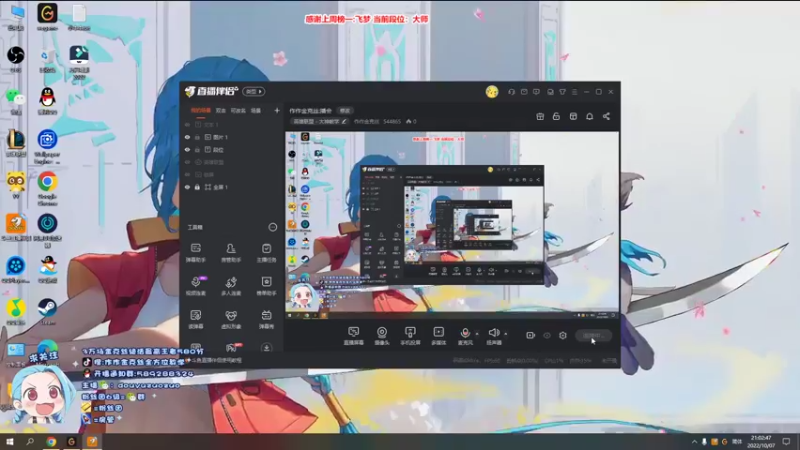The height and width of the screenshot is (450, 800).
Task: Open Google Chrome desktop shortcut
Action: point(47,188)
